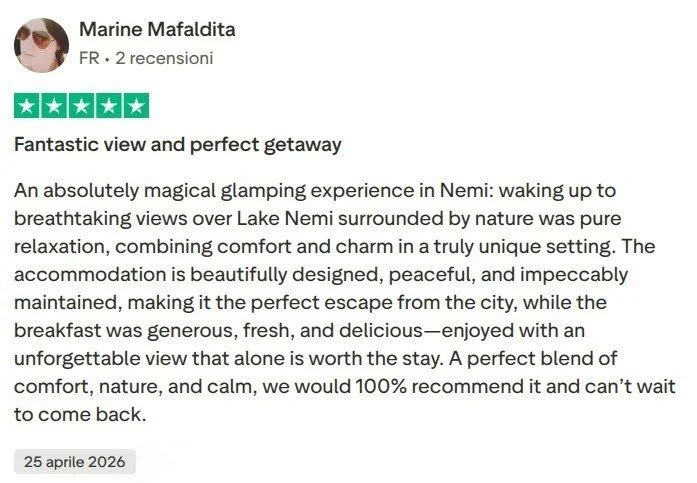Image resolution: width=697 pixels, height=483 pixels.
Task: Open the 'Fantastic view and perfect getaway' title
Action: point(178,145)
